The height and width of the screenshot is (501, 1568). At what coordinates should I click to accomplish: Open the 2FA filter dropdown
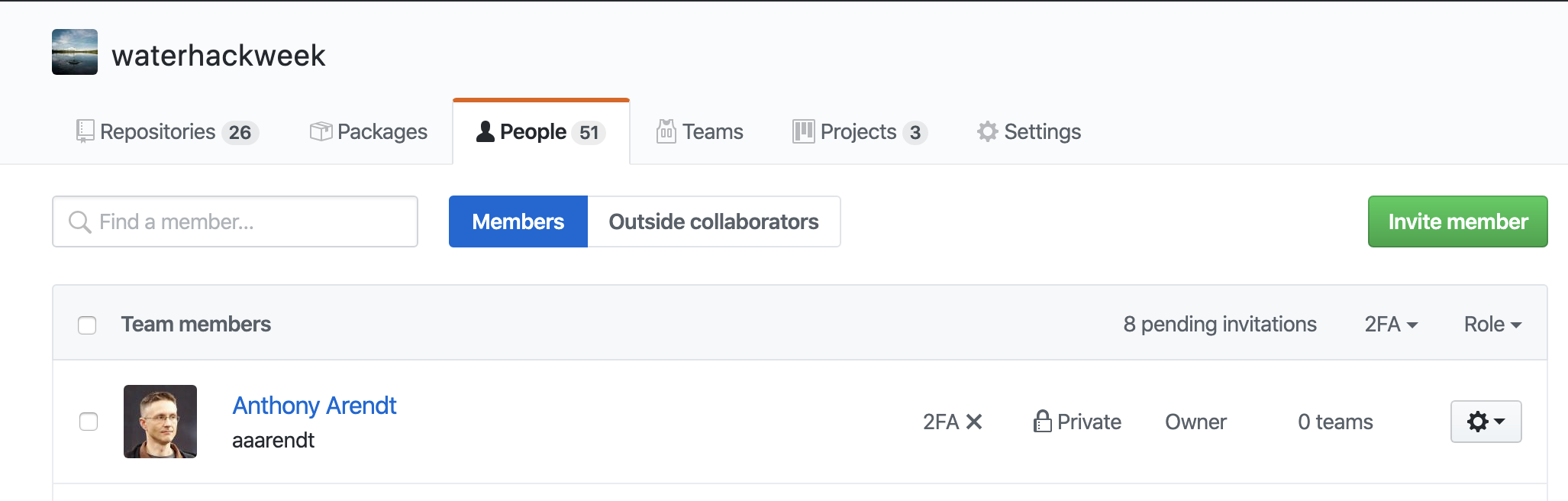(1389, 324)
